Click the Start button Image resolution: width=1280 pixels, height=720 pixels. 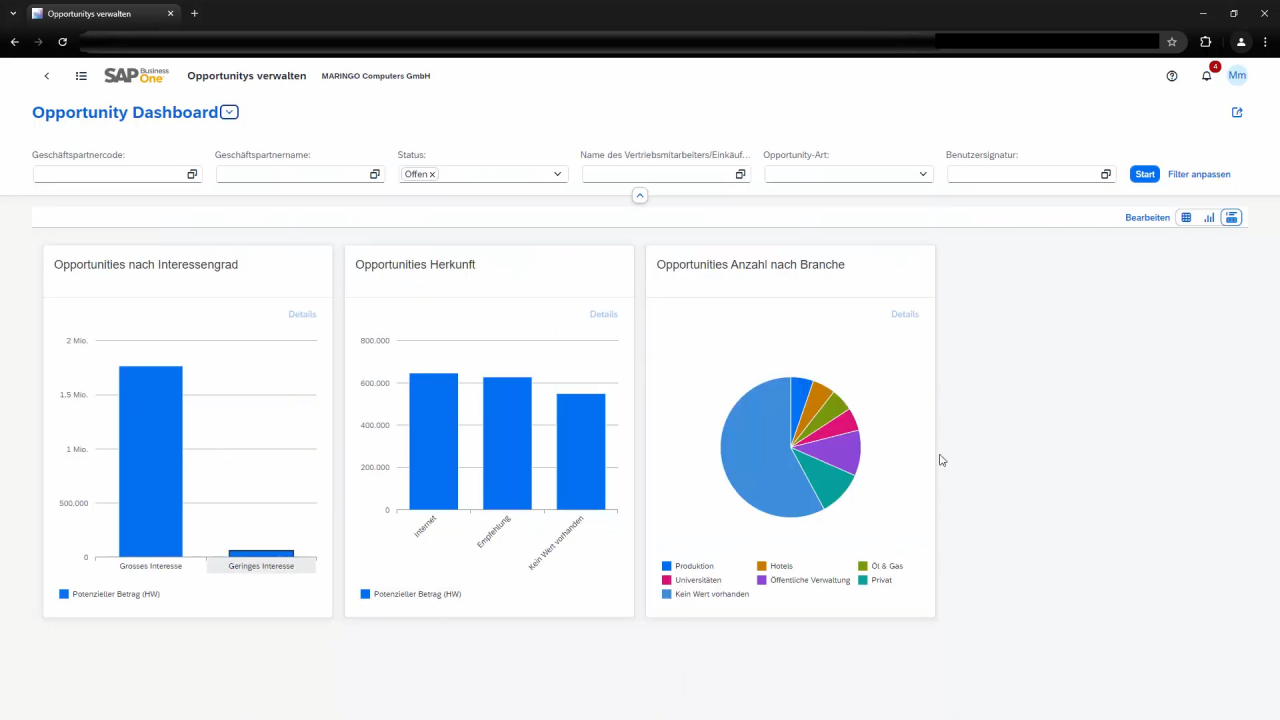1144,174
